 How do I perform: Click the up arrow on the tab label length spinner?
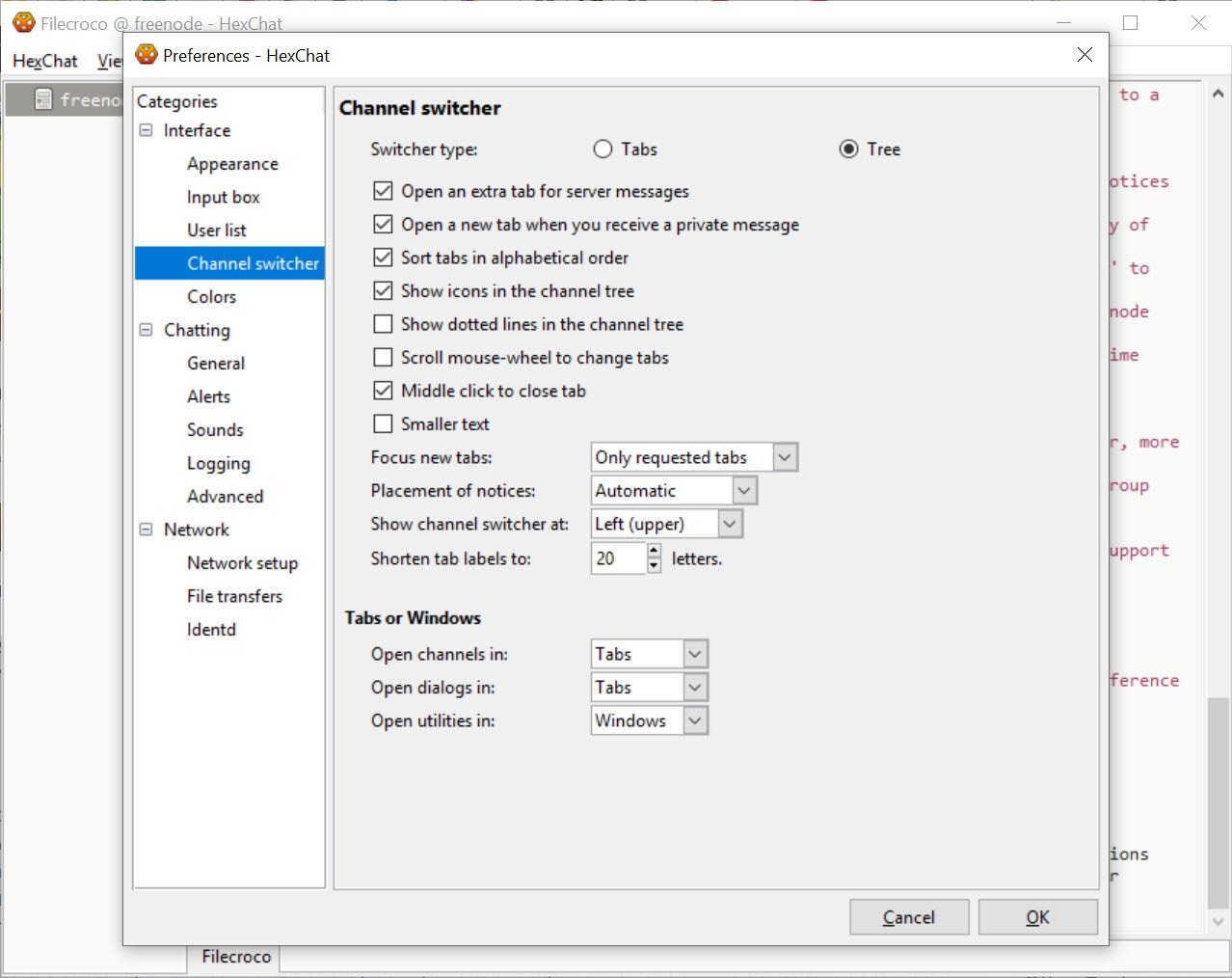coord(654,551)
